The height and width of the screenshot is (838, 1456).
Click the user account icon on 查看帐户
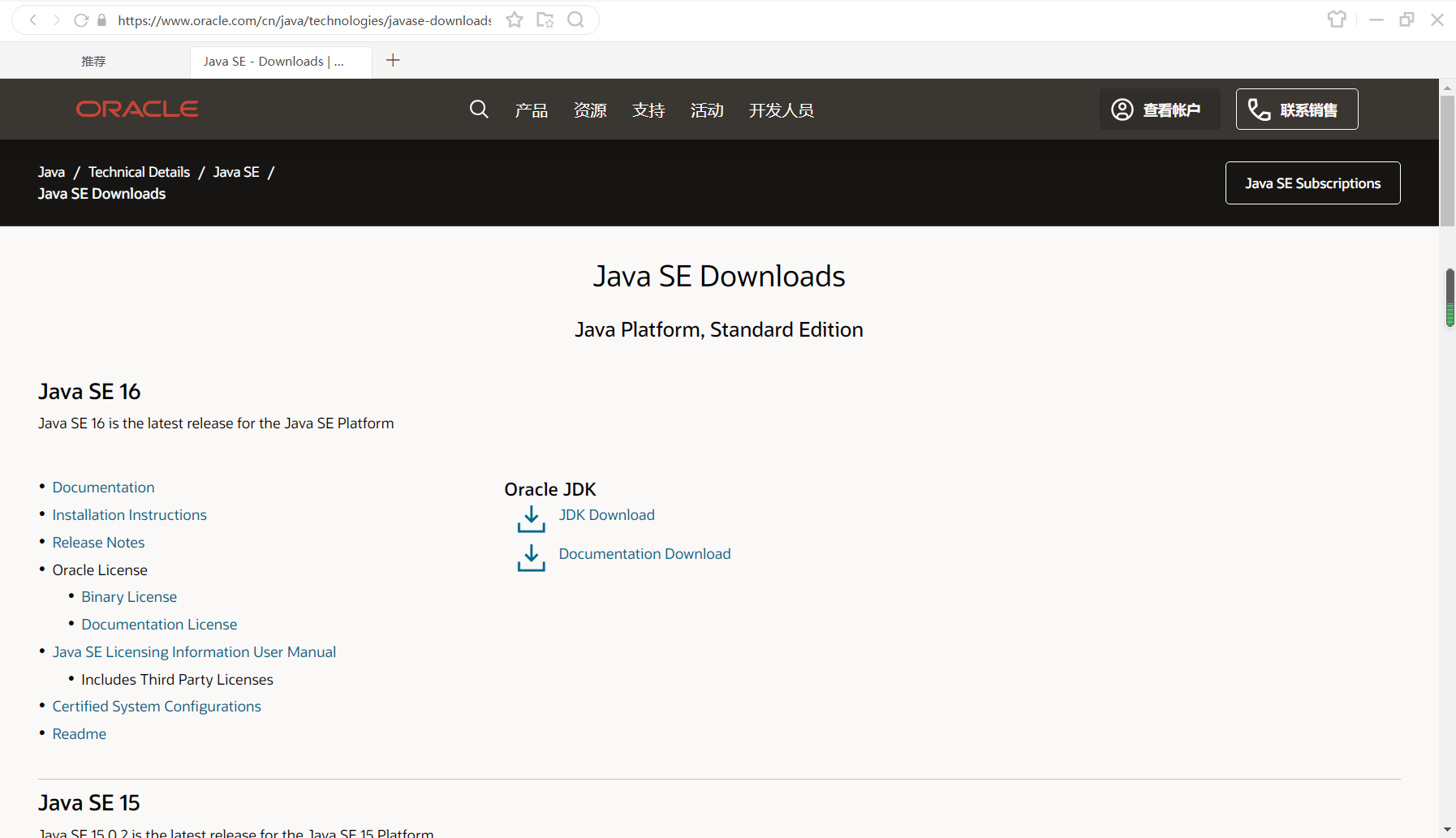coord(1122,110)
